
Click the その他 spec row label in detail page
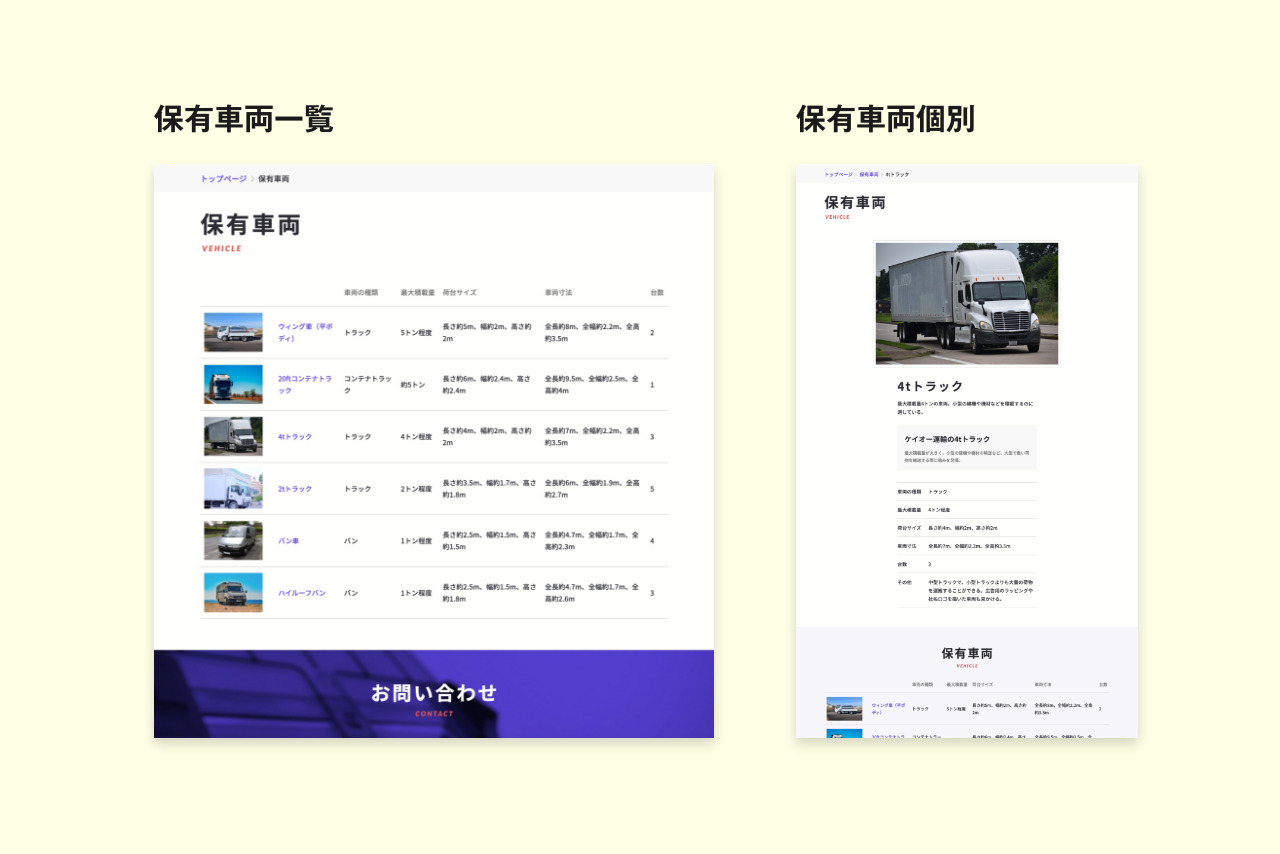click(905, 582)
